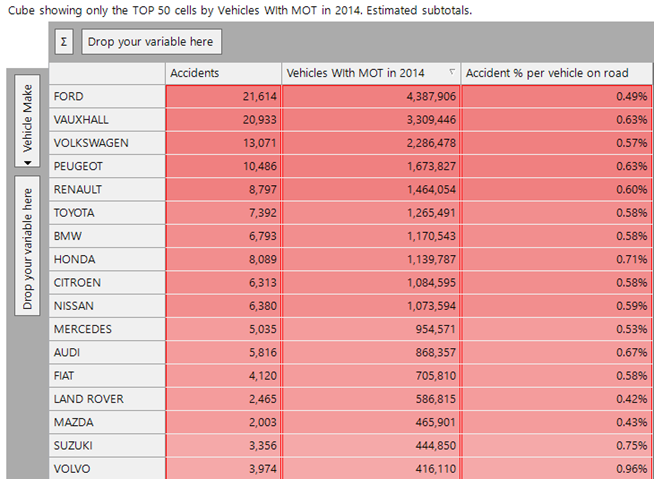Select the Honda vehicles cell 1,139,787
Viewport: 654px width, 479px height.
[371, 259]
